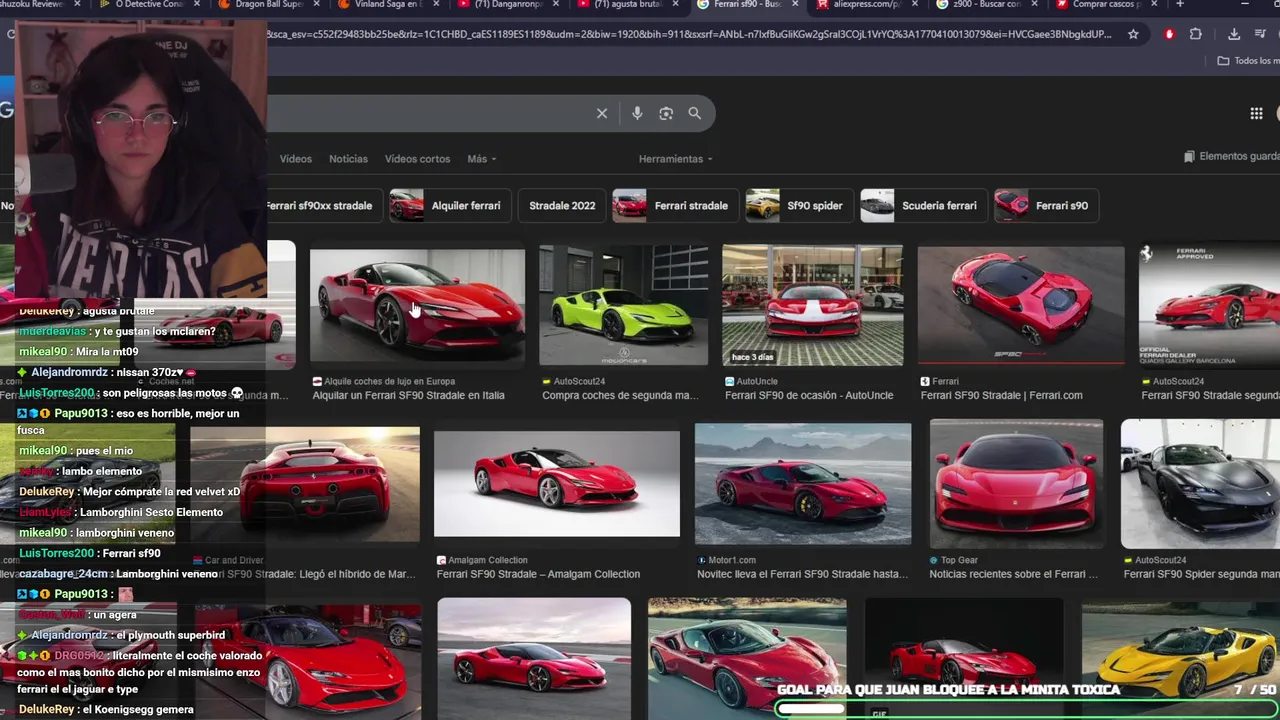Click Novitec lleva el Ferrari SF90 link
Screen dimensions: 1280x720
pos(803,575)
